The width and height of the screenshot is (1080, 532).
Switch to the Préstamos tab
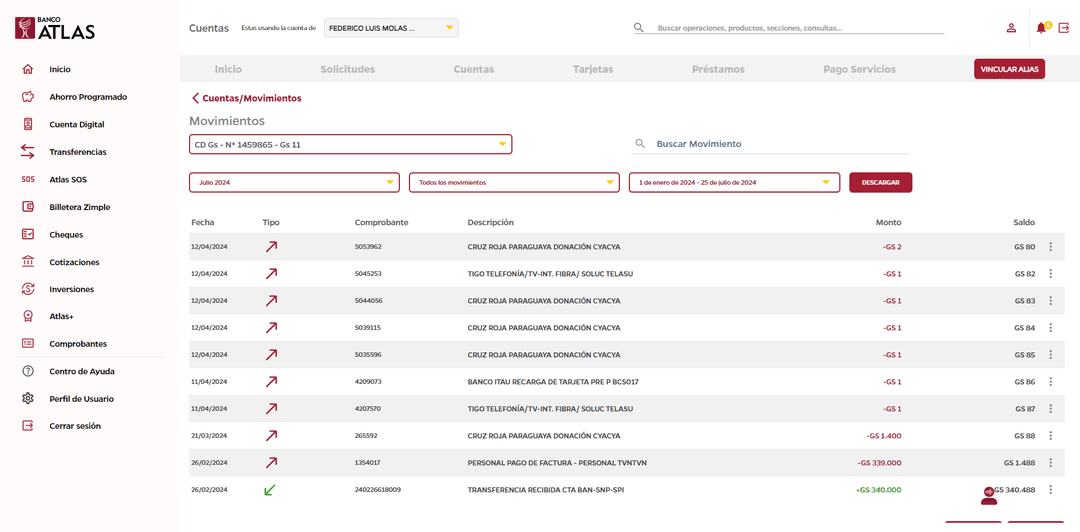pyautogui.click(x=718, y=69)
